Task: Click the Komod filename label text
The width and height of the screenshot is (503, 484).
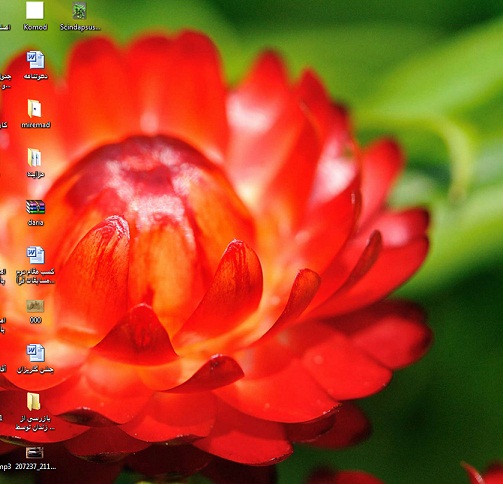Action: [x=35, y=27]
